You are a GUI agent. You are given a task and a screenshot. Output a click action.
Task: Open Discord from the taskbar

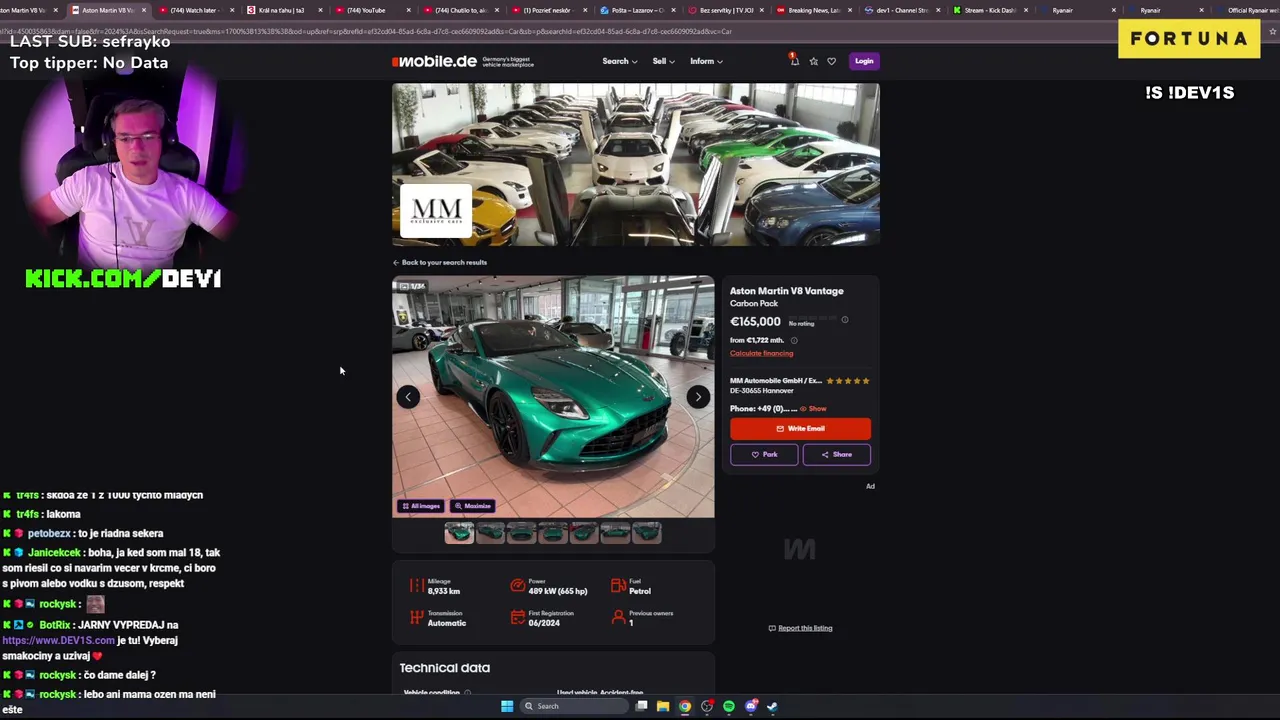click(x=751, y=706)
